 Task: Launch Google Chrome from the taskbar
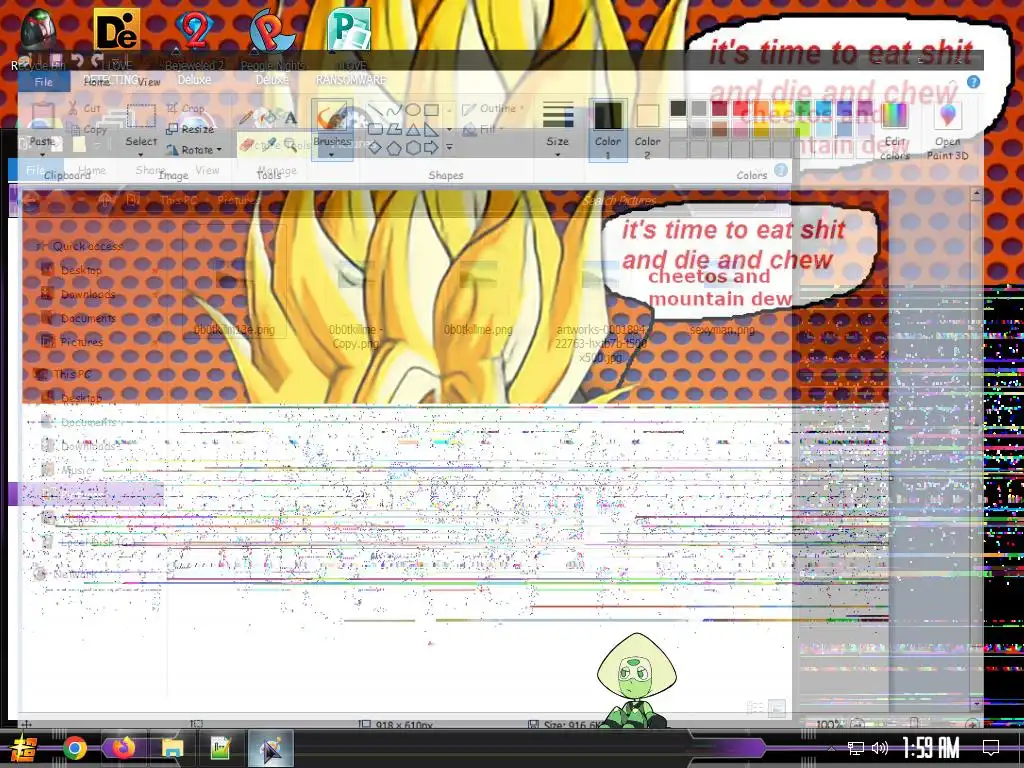click(74, 748)
